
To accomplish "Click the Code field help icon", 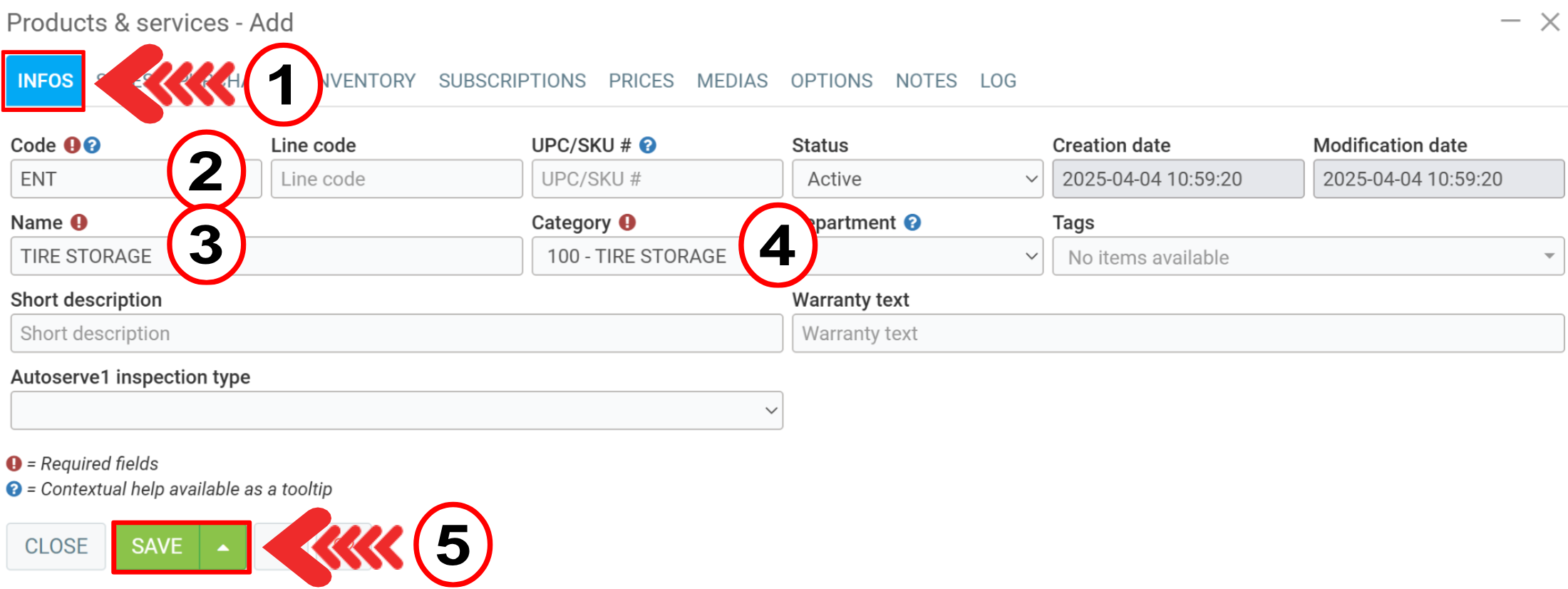I will click(x=92, y=145).
